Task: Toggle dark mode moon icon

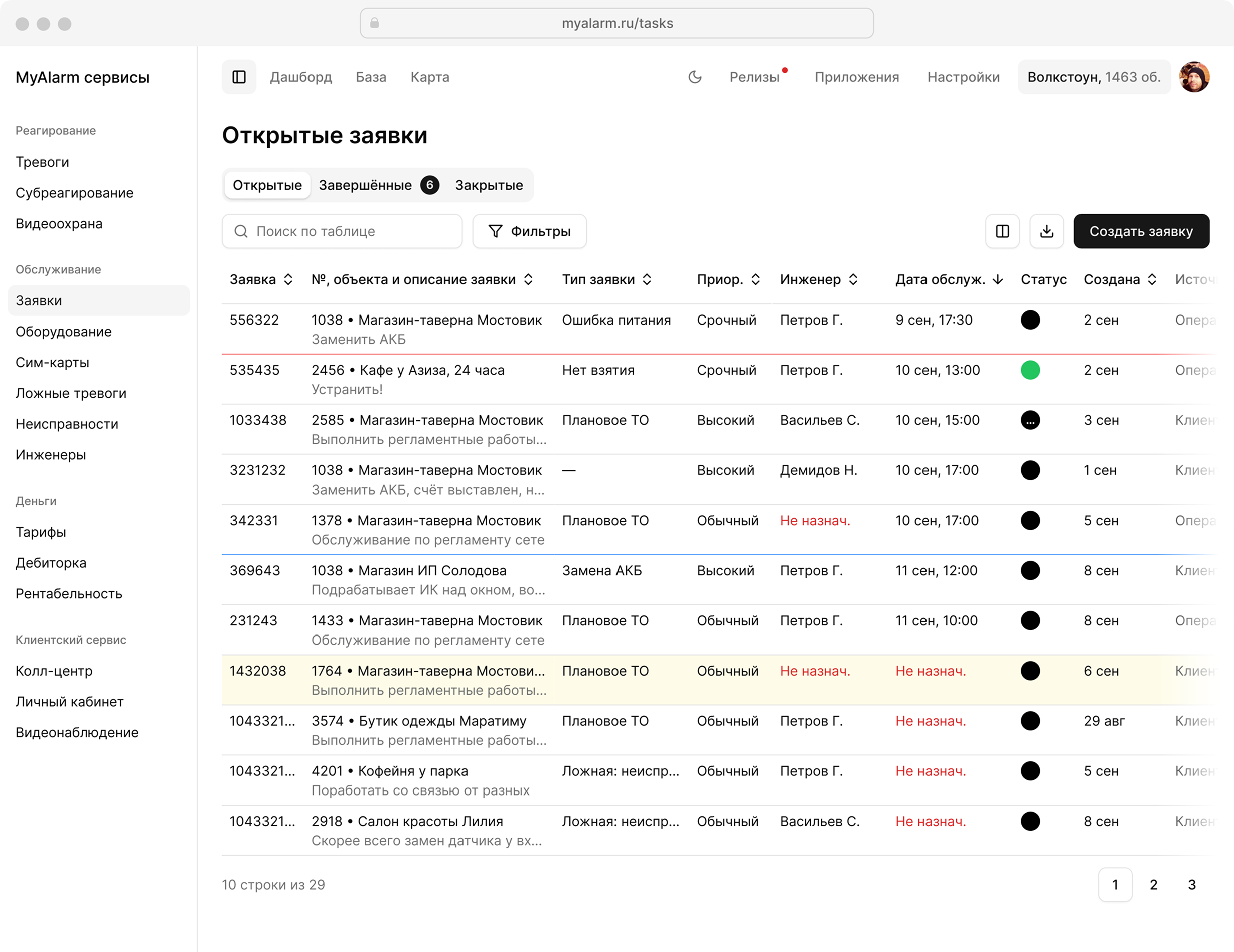Action: tap(695, 77)
